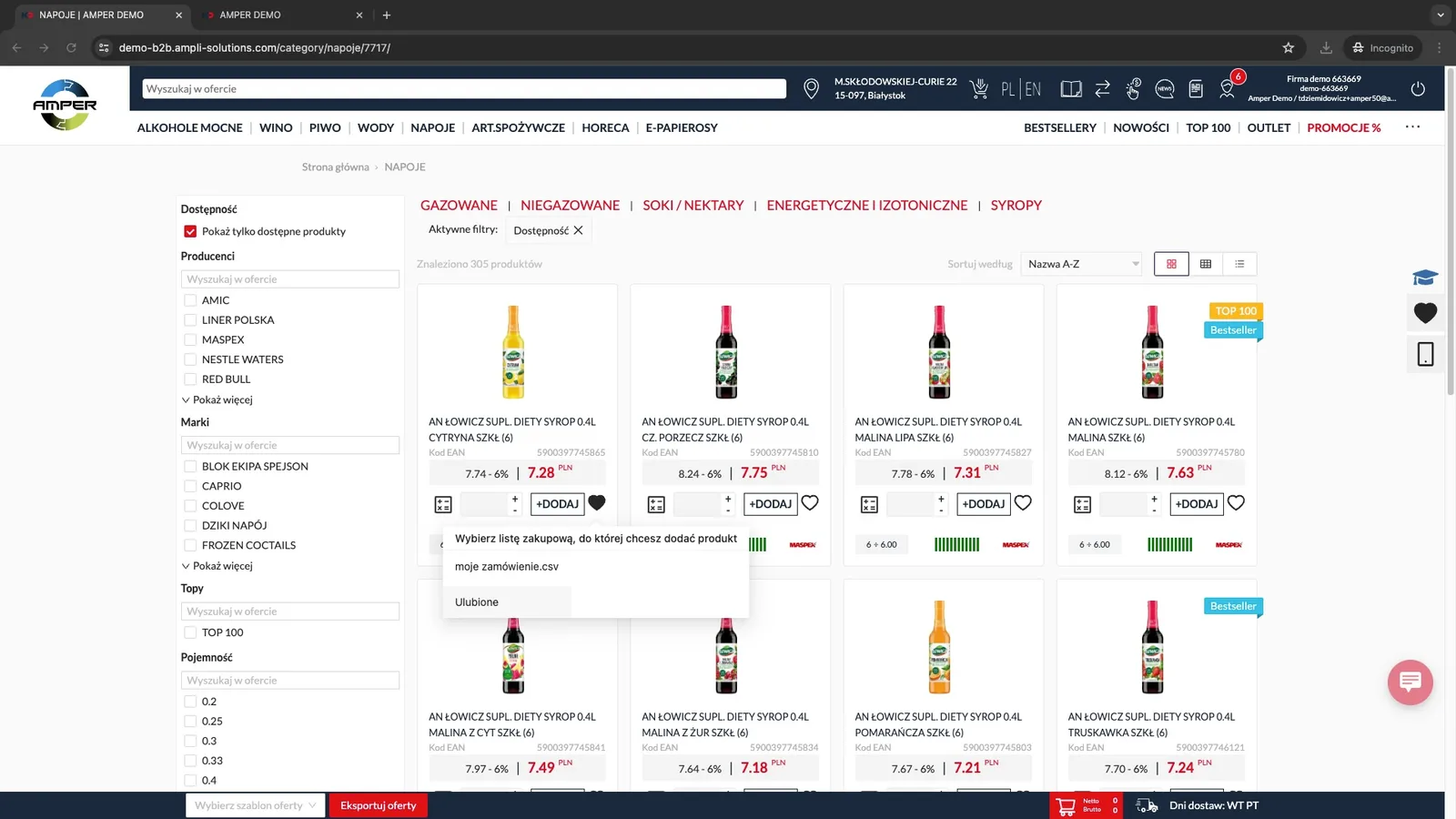The height and width of the screenshot is (819, 1456).
Task: Increase quantity for MALINA SZKŁ TOP 100 syrup
Action: tap(1154, 499)
